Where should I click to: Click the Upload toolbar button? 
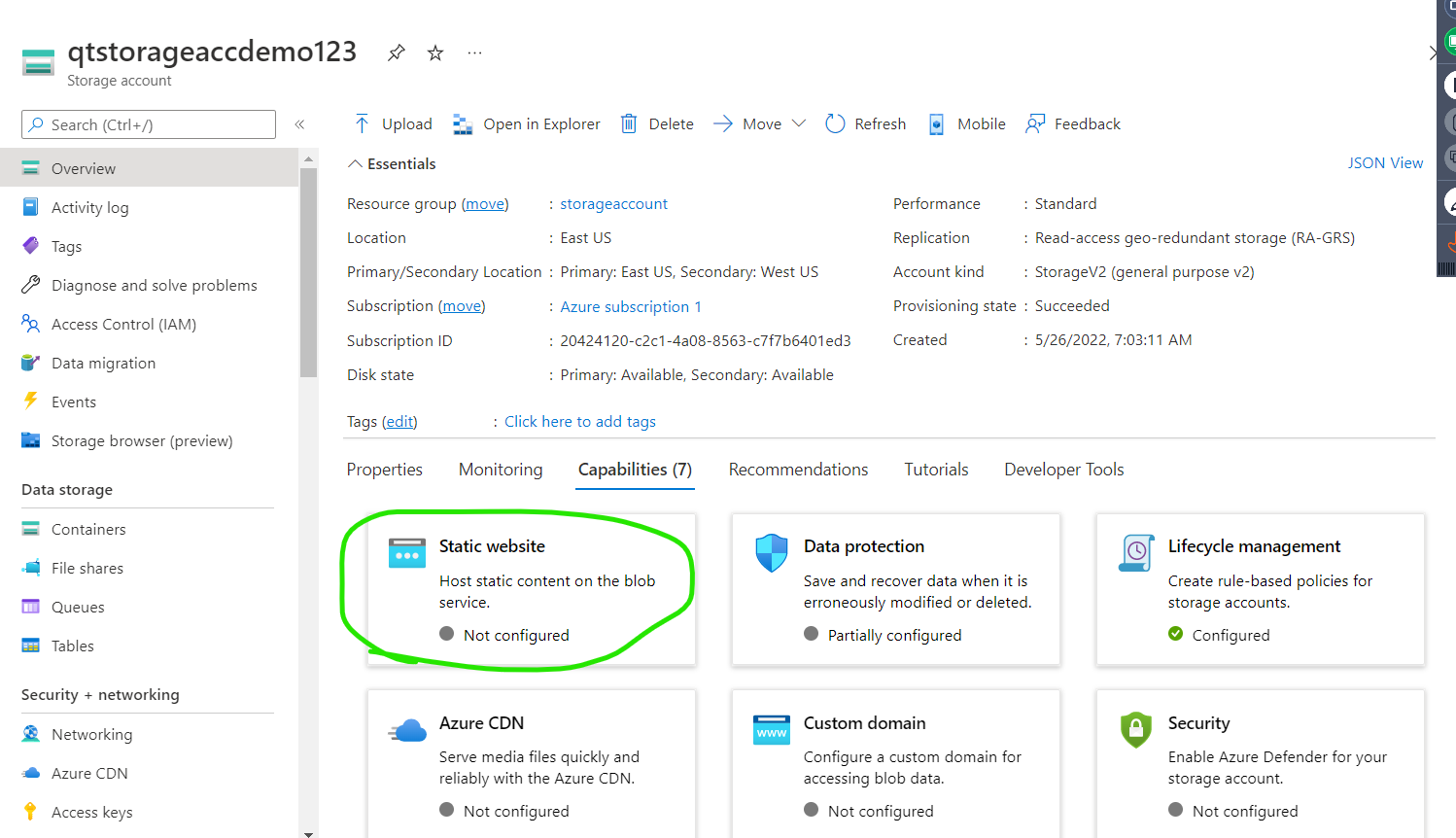pyautogui.click(x=393, y=123)
